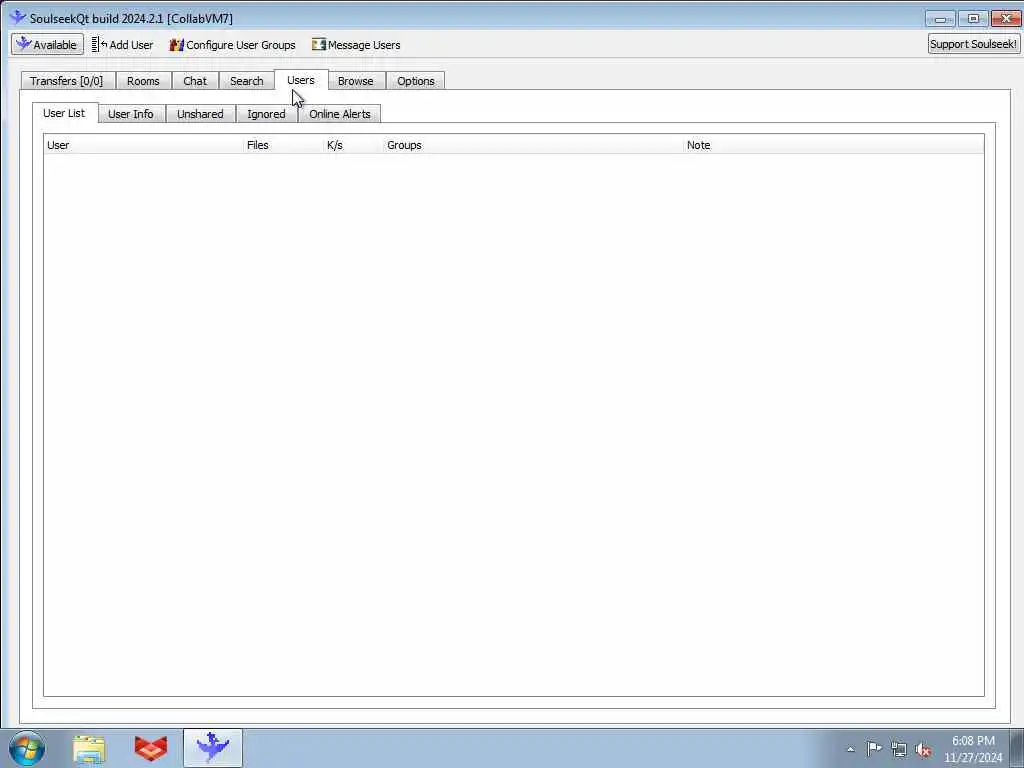Image resolution: width=1024 pixels, height=768 pixels.
Task: Click the Add User toolbar button
Action: click(x=123, y=44)
